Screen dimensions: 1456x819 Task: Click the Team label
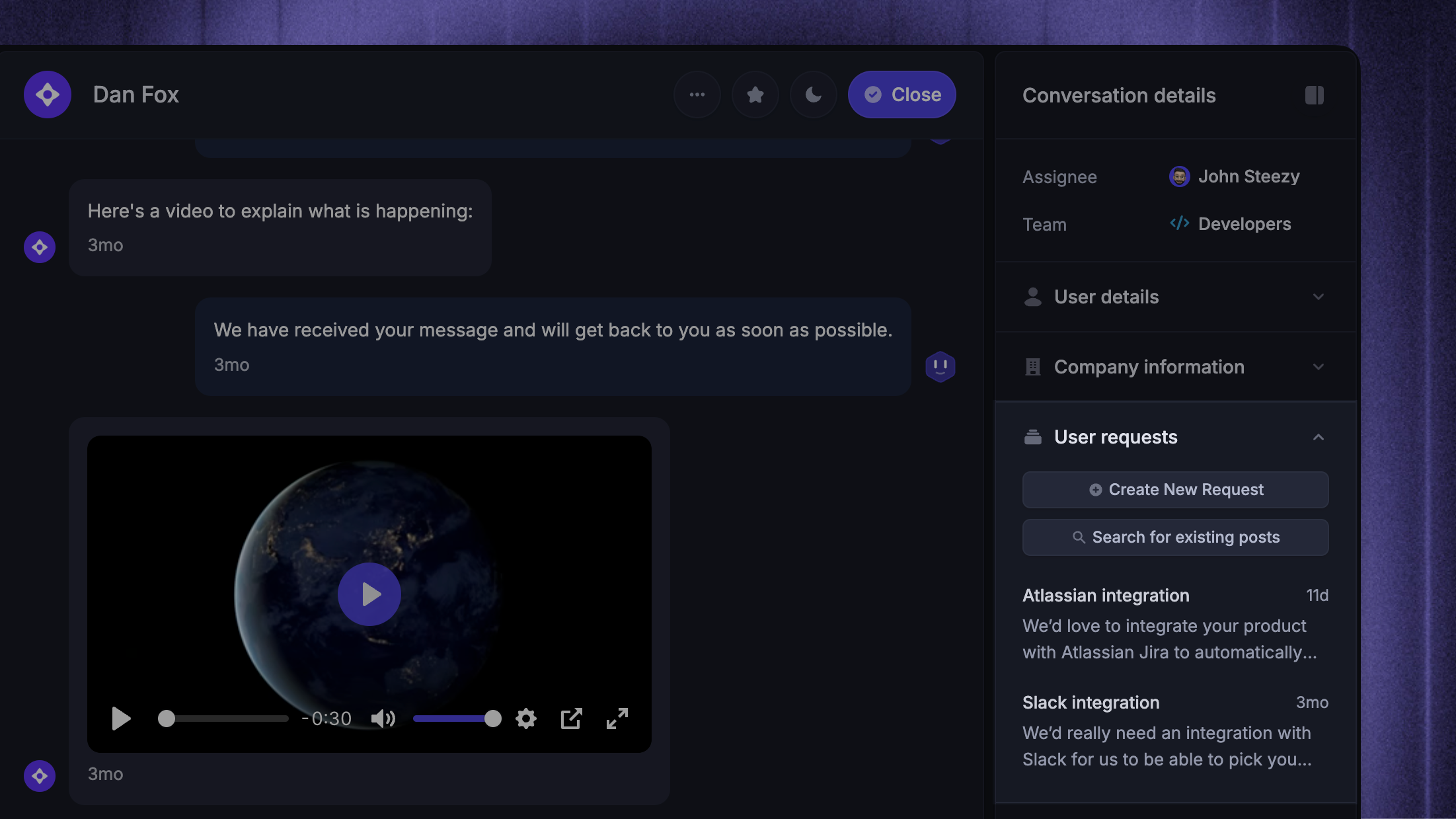(x=1044, y=225)
